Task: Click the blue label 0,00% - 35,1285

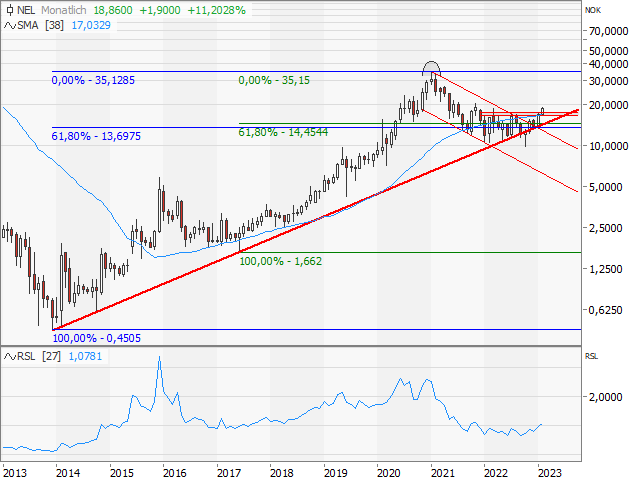Action: (x=93, y=80)
